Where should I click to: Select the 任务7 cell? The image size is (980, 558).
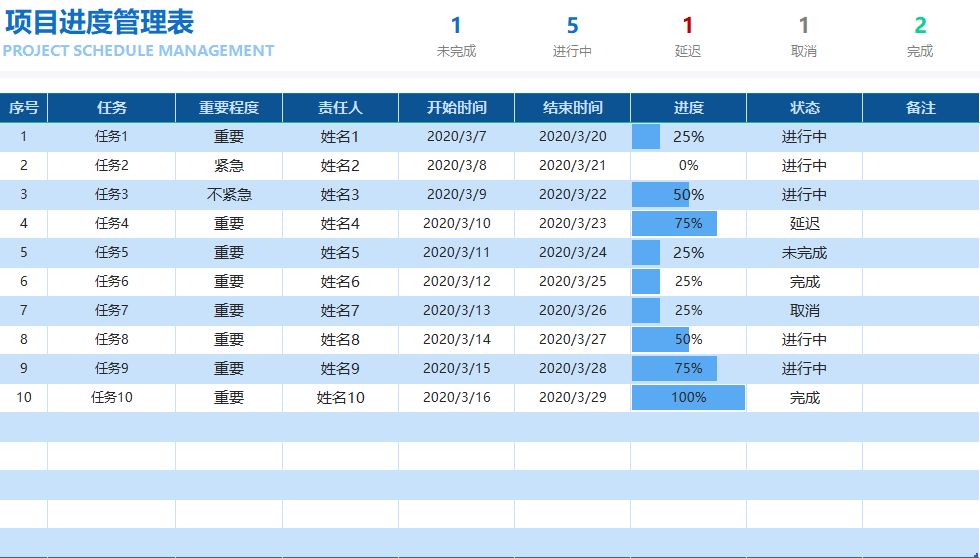[112, 311]
